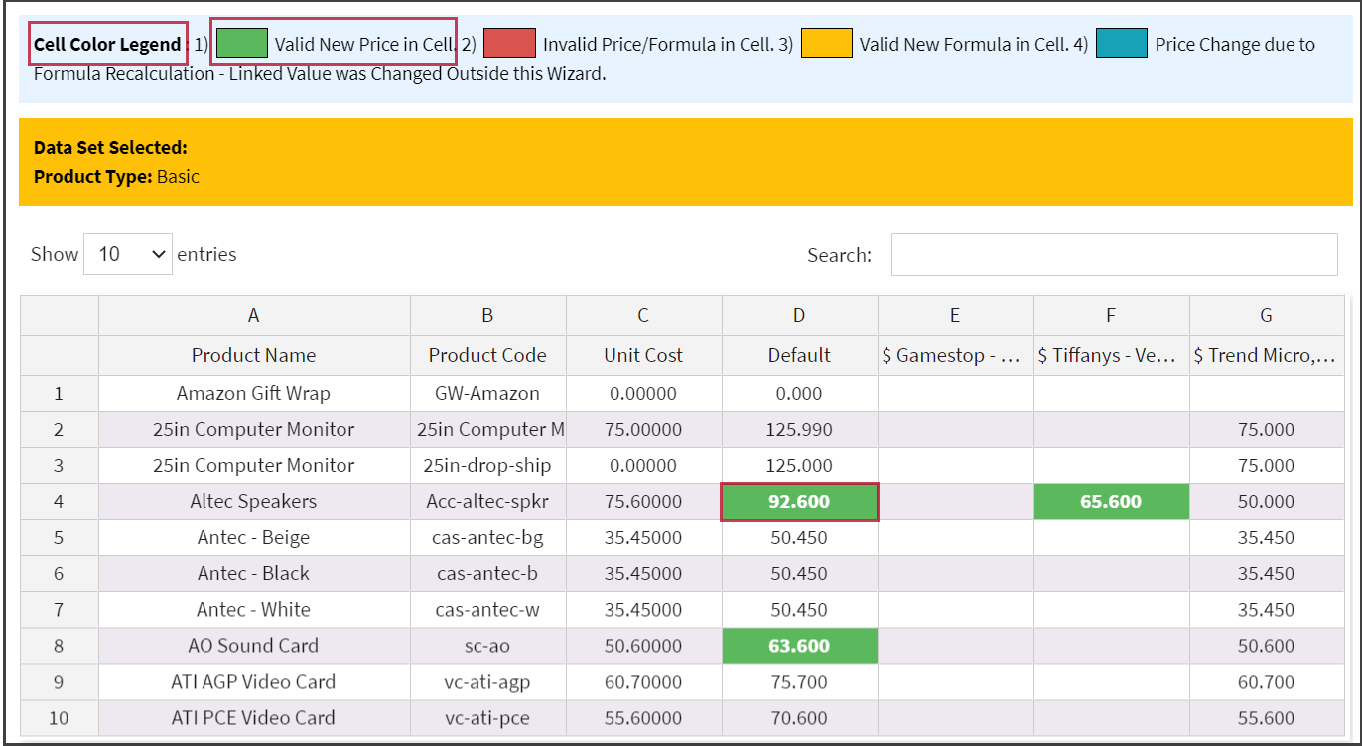Click the yellow Valid New Formula swatch
The image size is (1362, 746).
tap(827, 43)
